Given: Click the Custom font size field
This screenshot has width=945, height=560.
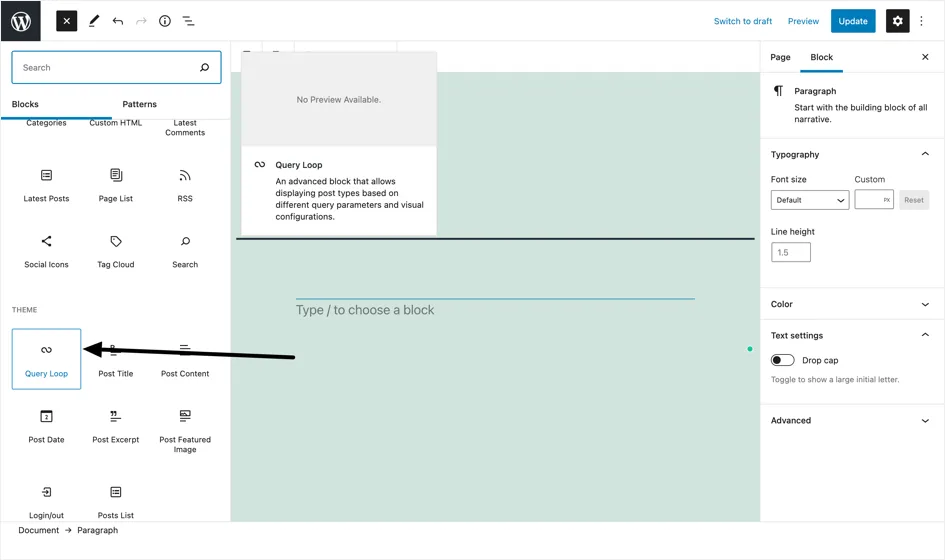Looking at the screenshot, I should (874, 200).
